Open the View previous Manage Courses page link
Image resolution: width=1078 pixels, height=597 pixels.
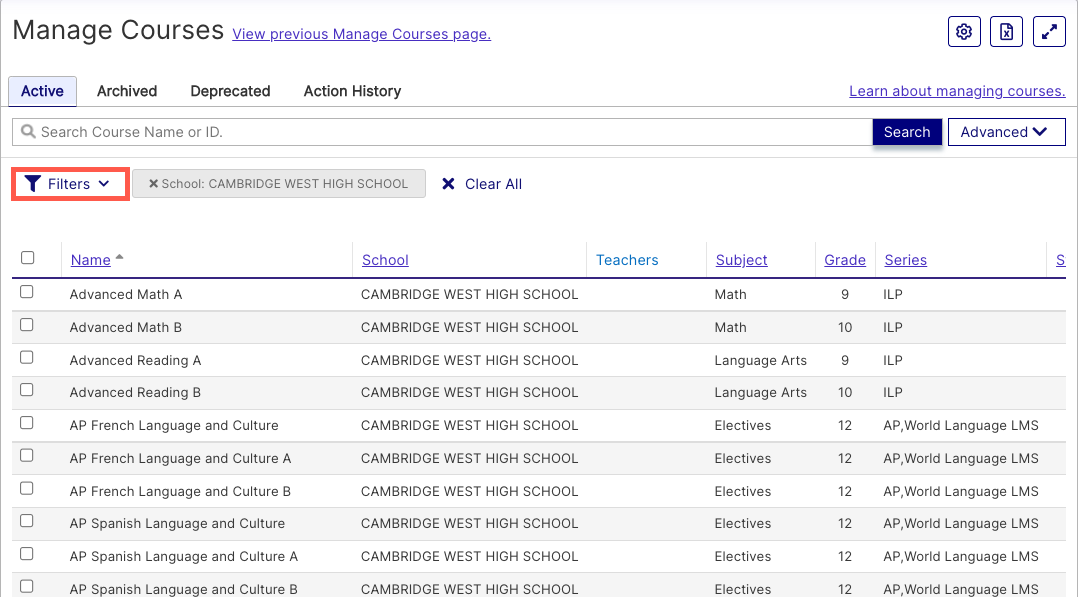tap(361, 34)
